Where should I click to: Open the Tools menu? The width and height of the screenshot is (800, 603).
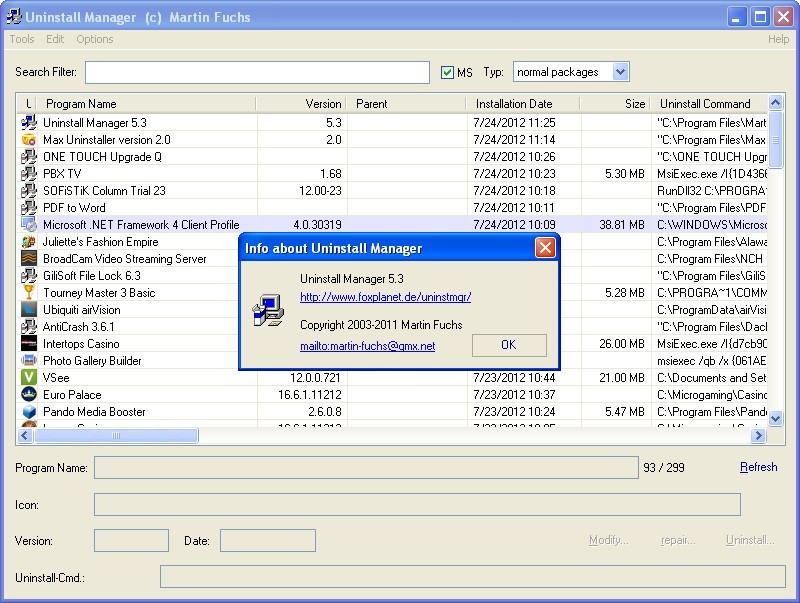click(22, 39)
